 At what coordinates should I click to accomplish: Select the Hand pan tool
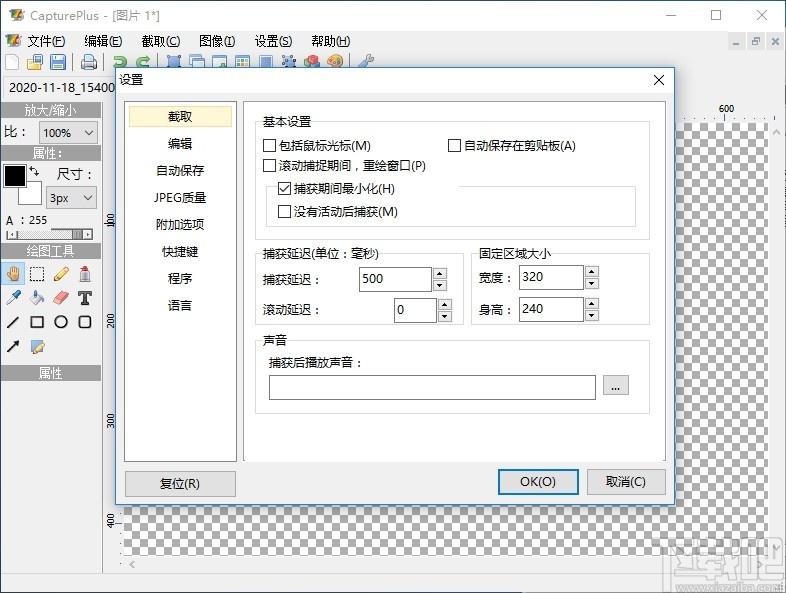click(13, 274)
